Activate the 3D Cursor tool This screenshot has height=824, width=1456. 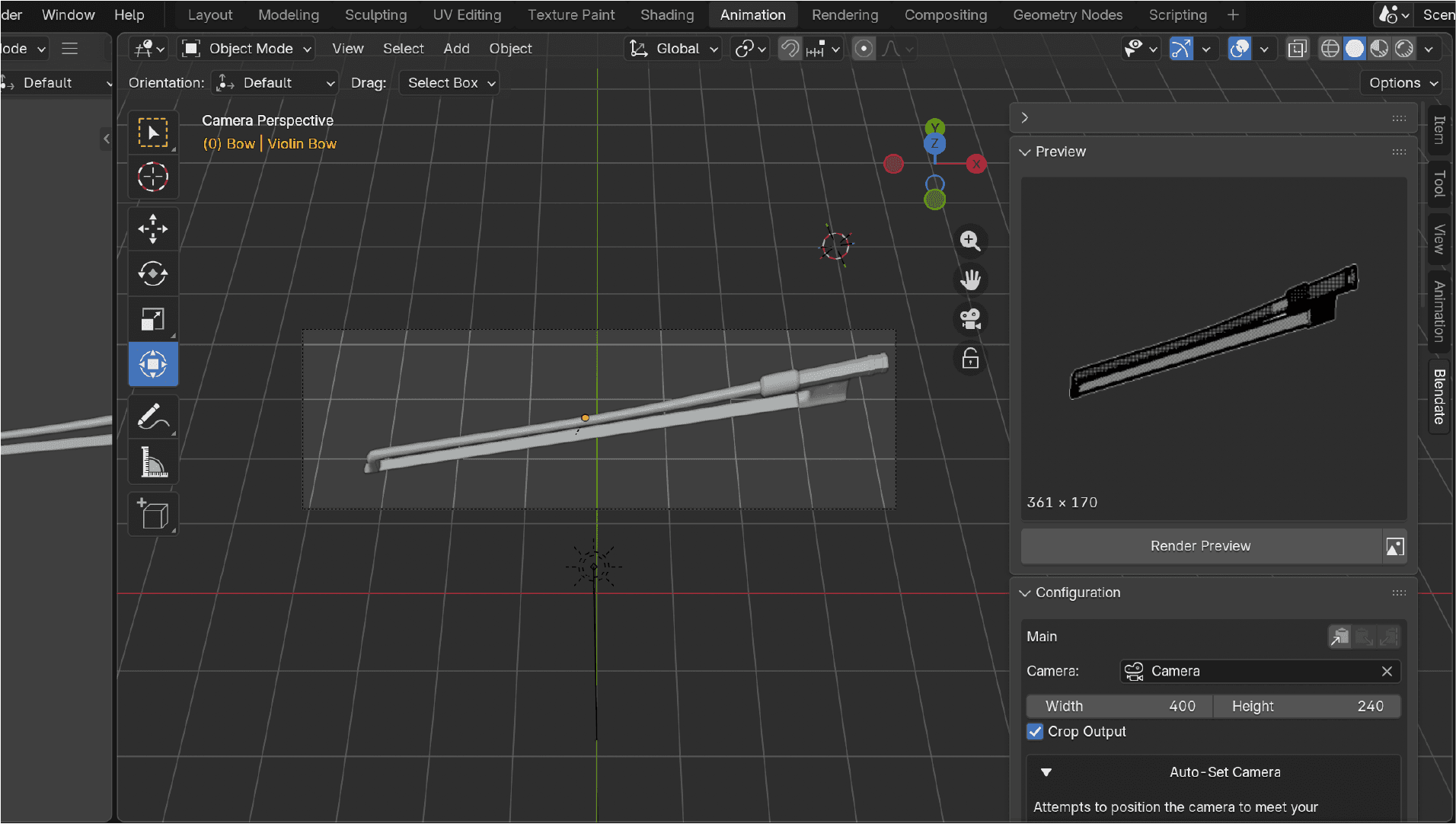[153, 177]
